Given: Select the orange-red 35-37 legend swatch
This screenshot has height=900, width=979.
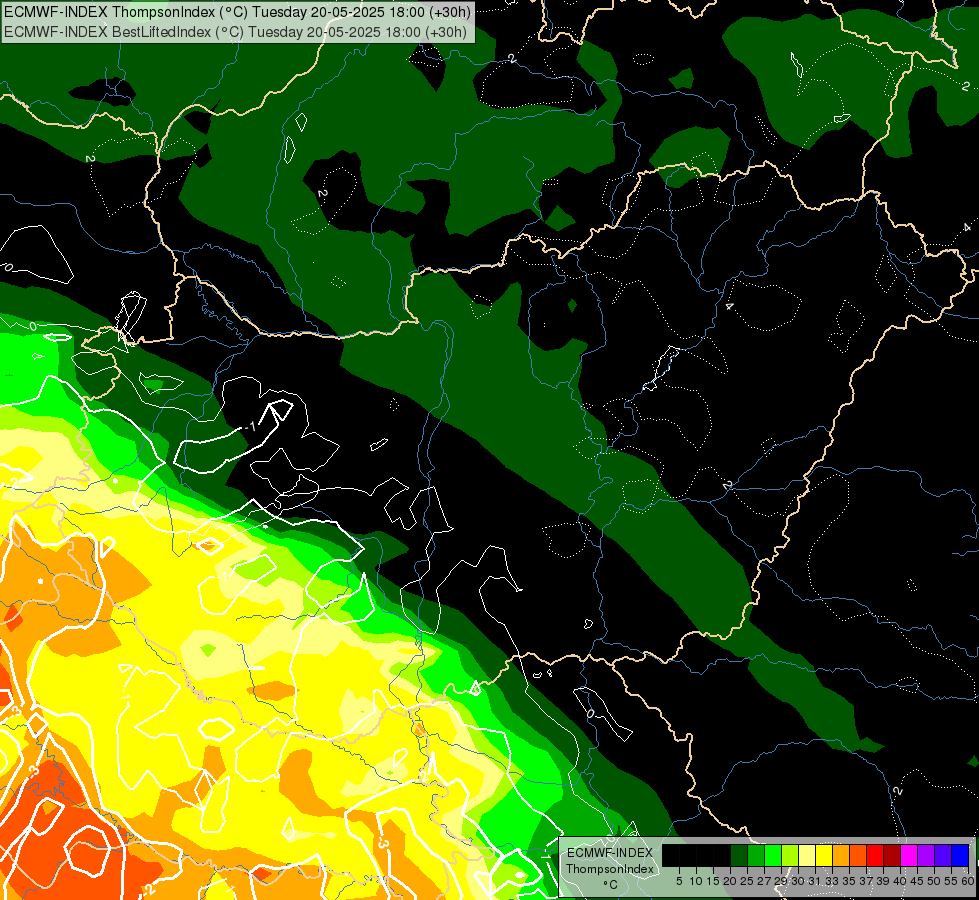Looking at the screenshot, I should [x=858, y=855].
